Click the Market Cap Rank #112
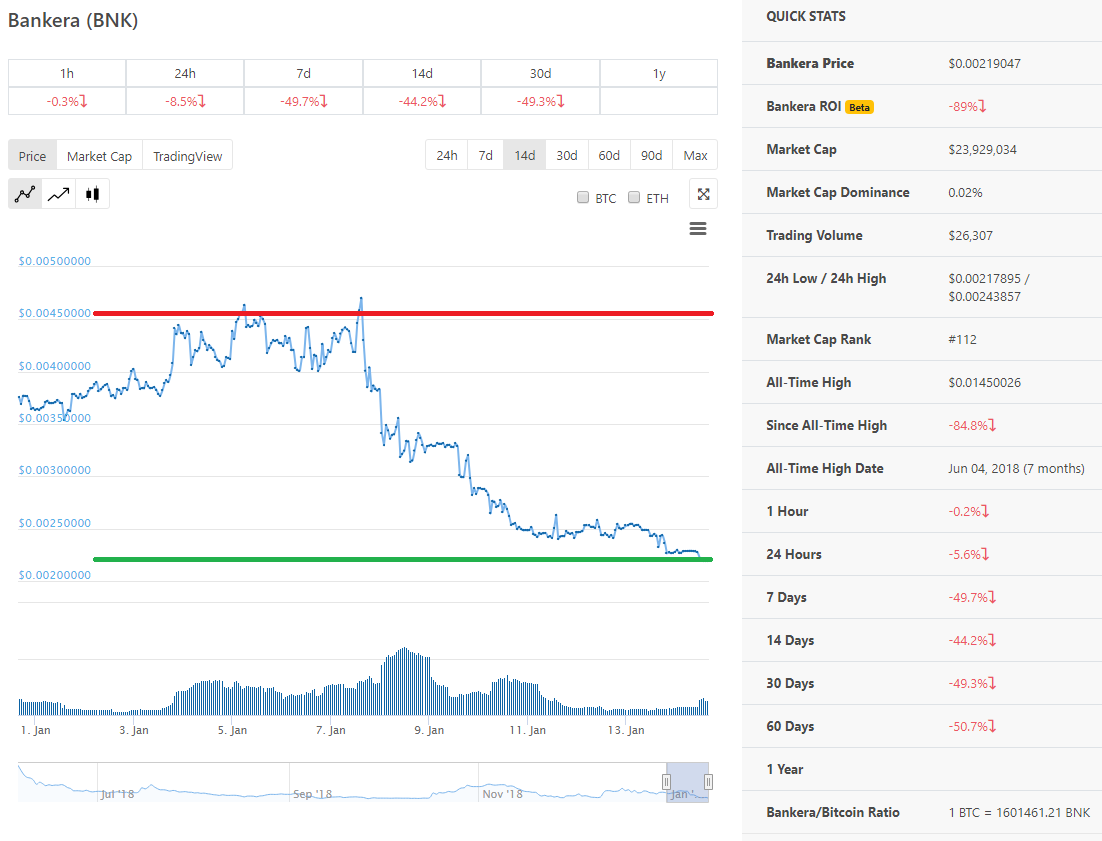1102x841 pixels. tap(962, 339)
